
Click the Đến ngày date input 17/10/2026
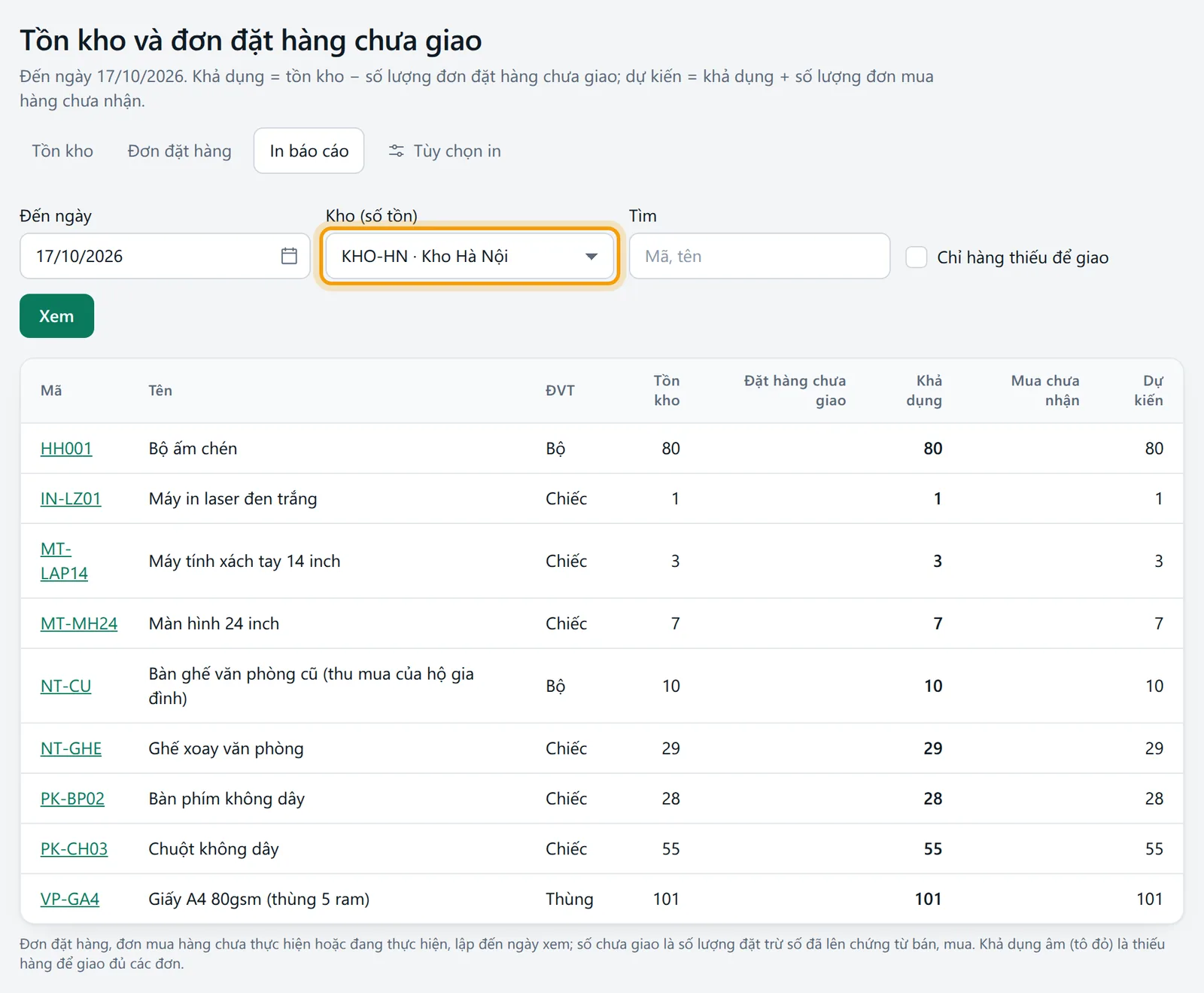[165, 256]
